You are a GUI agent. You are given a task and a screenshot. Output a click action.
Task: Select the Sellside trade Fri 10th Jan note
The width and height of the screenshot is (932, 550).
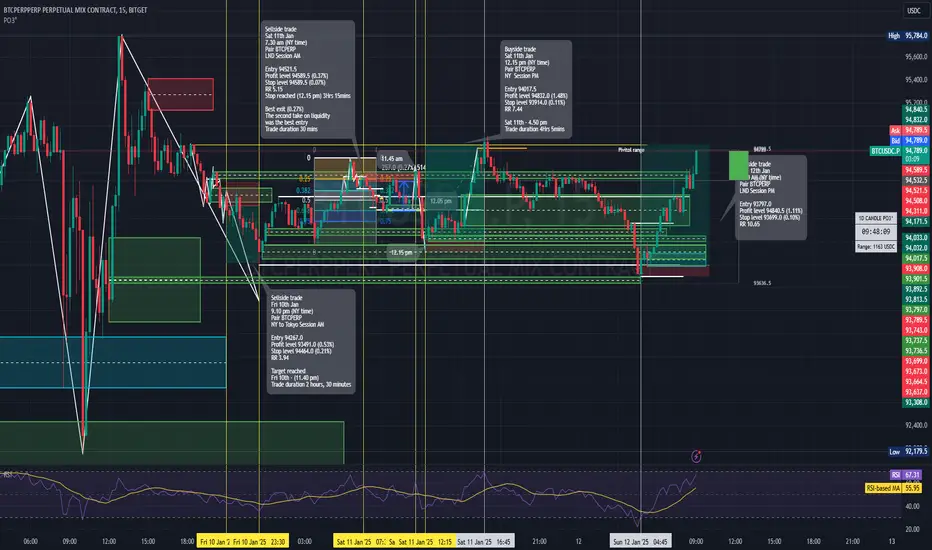(x=311, y=341)
